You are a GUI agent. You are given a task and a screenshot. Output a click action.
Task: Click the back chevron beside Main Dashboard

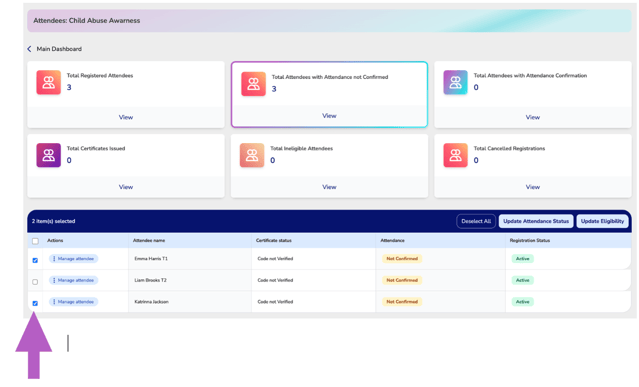[29, 49]
